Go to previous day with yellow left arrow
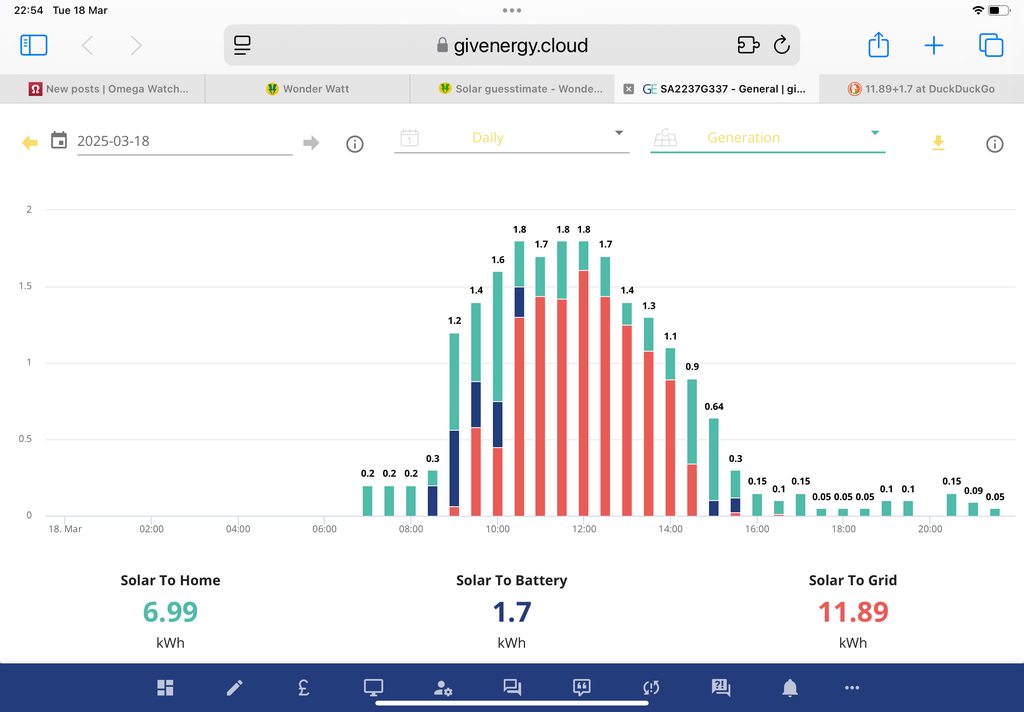 pos(30,143)
